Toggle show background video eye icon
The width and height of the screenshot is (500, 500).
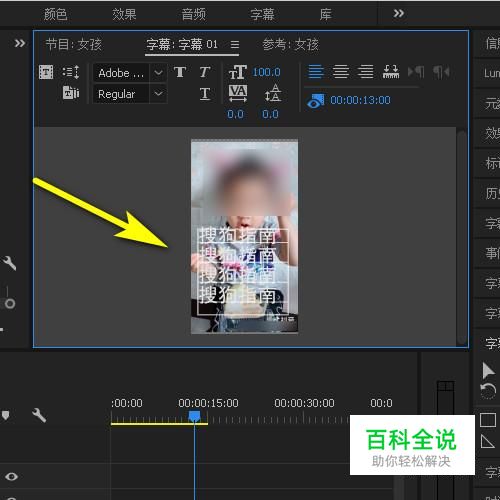click(x=315, y=101)
